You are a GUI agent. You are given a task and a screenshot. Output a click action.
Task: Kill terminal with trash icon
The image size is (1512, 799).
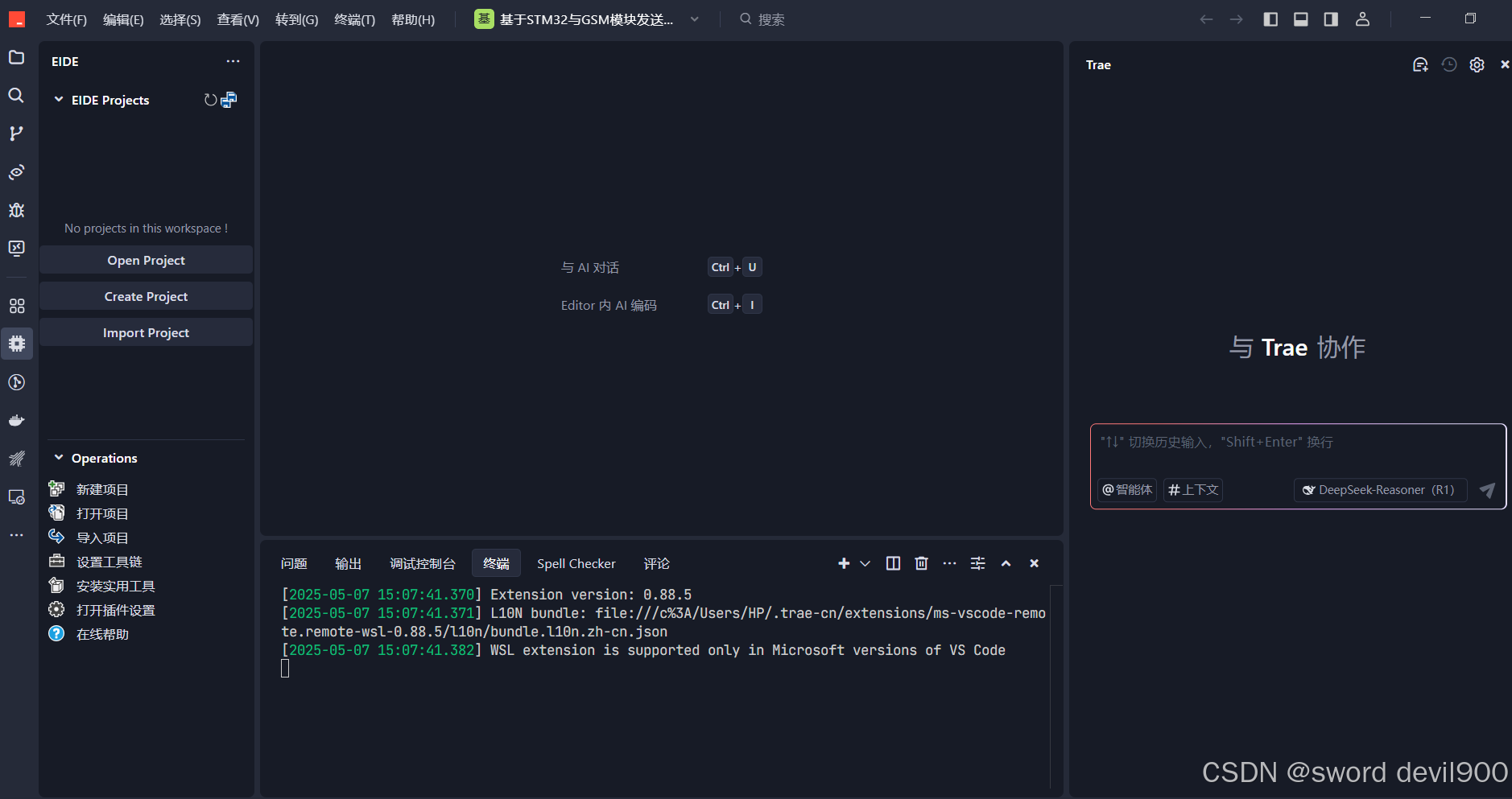click(921, 563)
